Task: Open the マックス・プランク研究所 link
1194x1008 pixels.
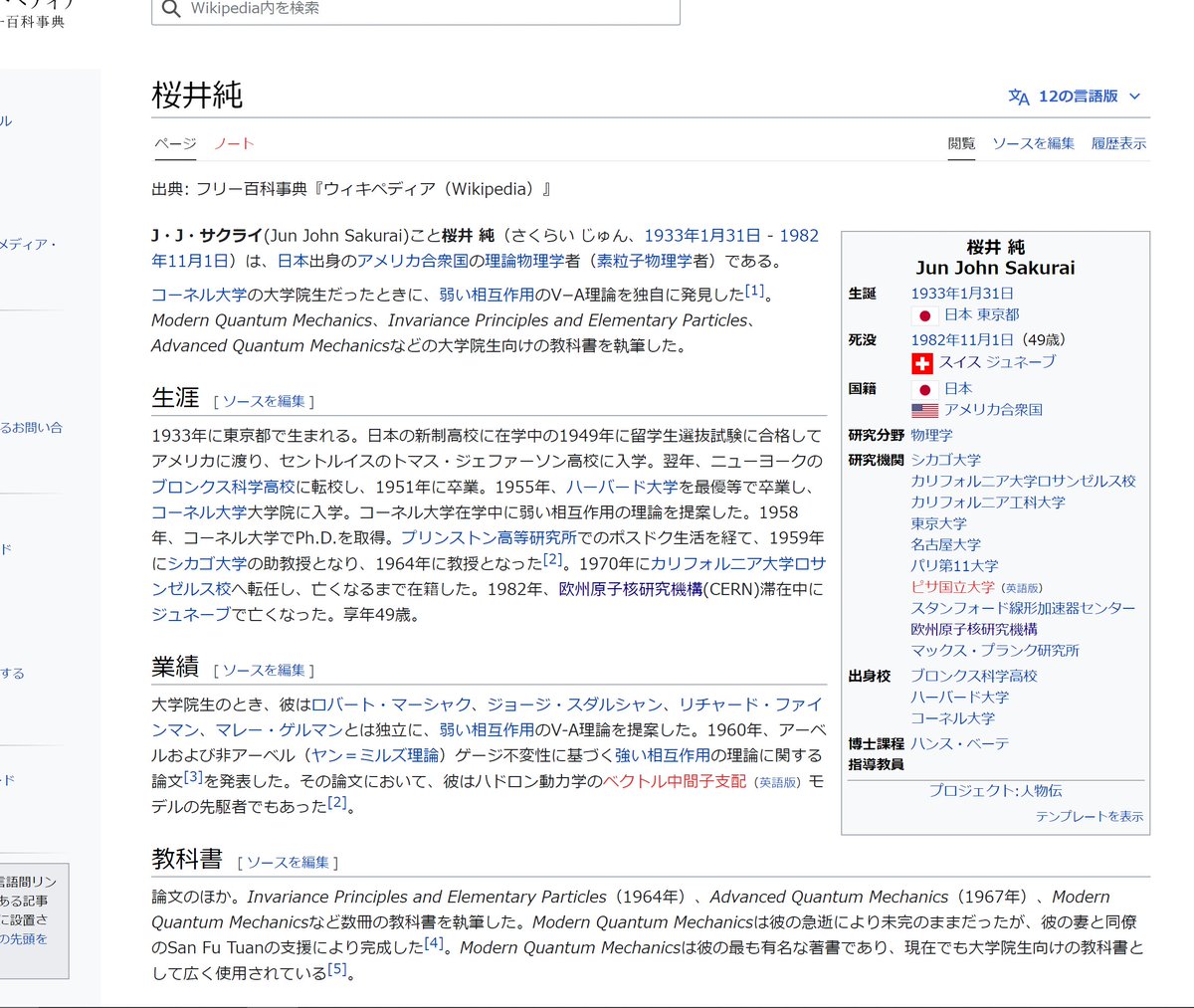Action: click(x=995, y=651)
